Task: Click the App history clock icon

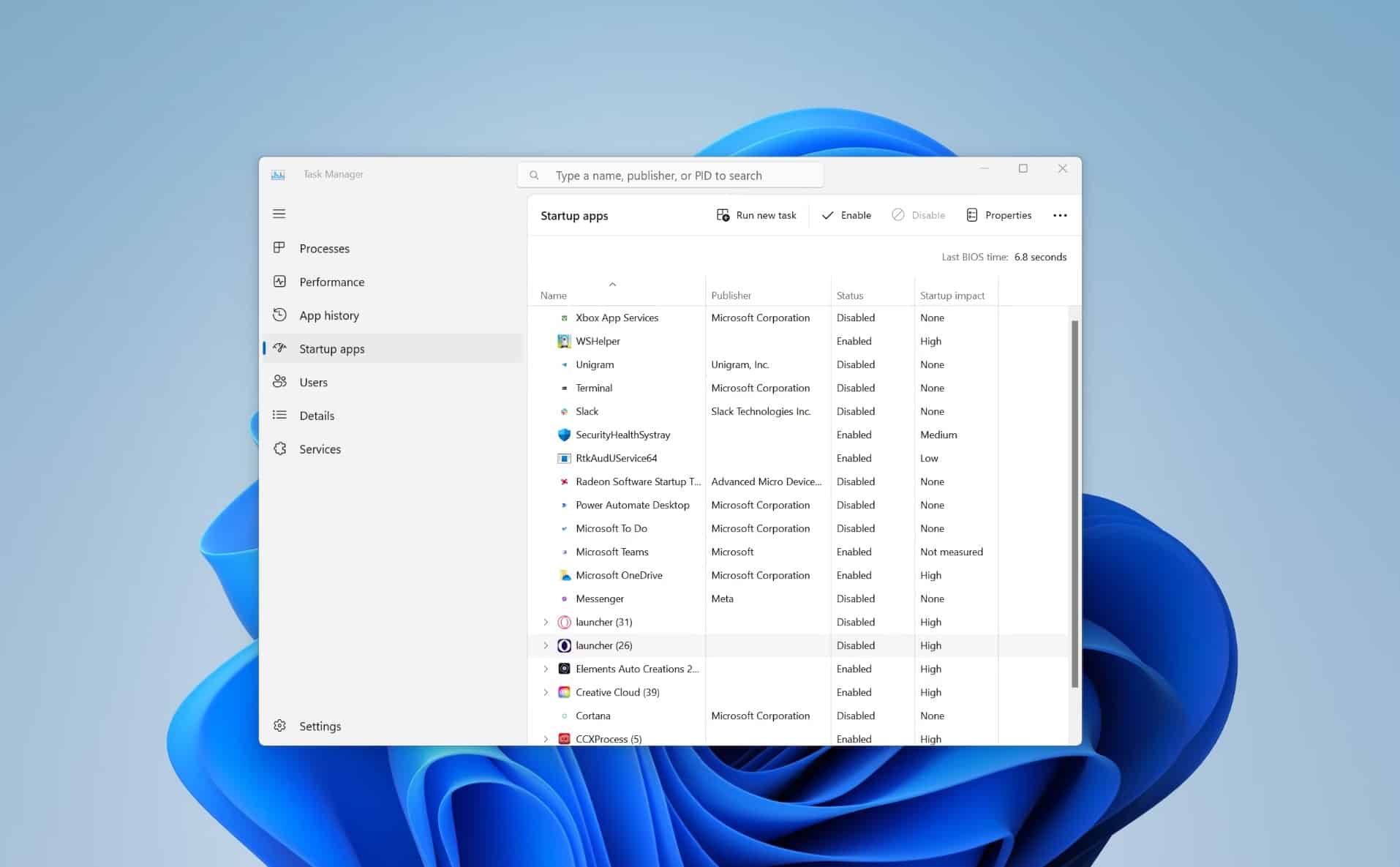Action: tap(279, 315)
